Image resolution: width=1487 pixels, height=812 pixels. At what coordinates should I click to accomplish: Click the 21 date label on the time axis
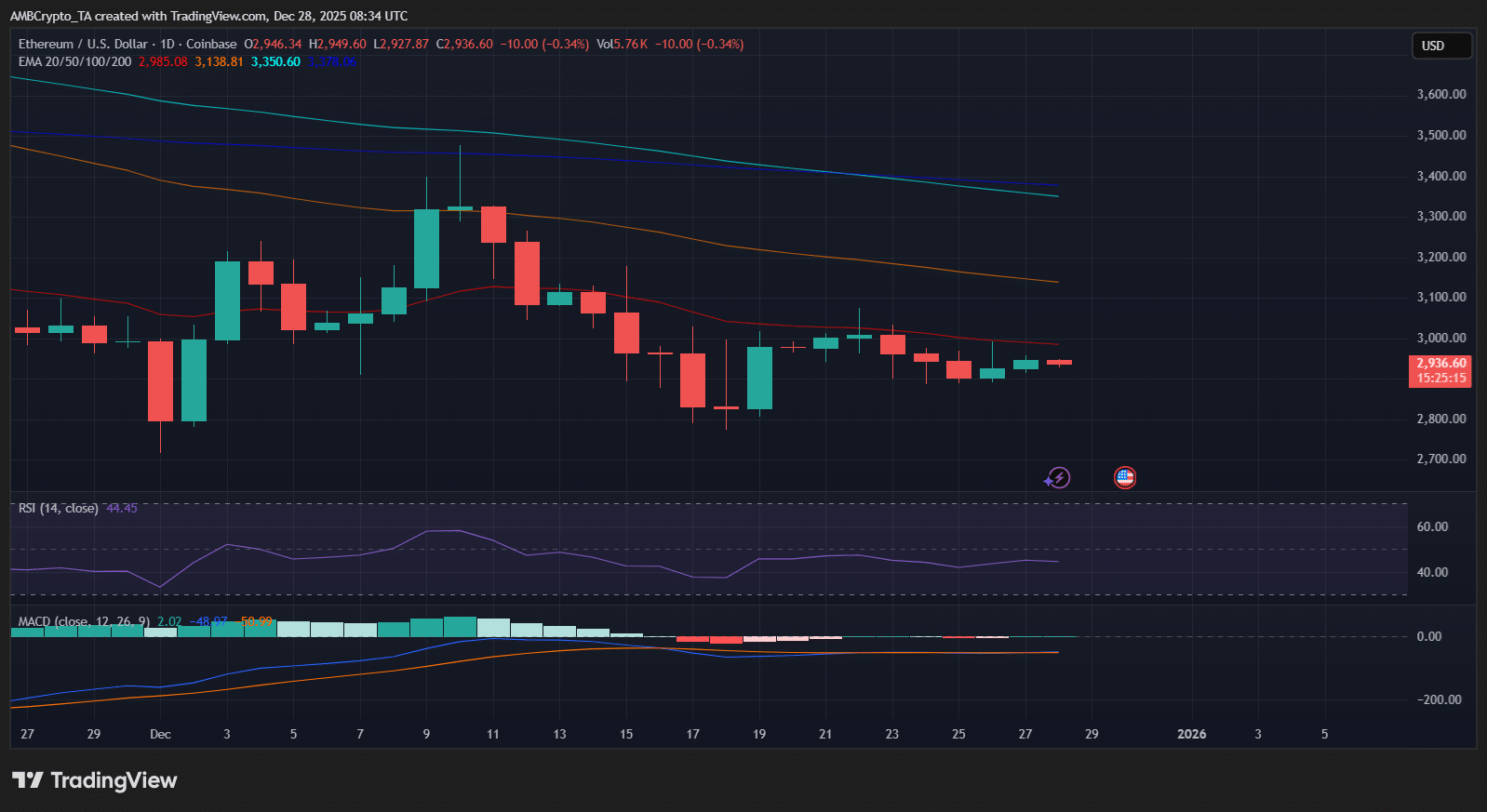pyautogui.click(x=825, y=734)
